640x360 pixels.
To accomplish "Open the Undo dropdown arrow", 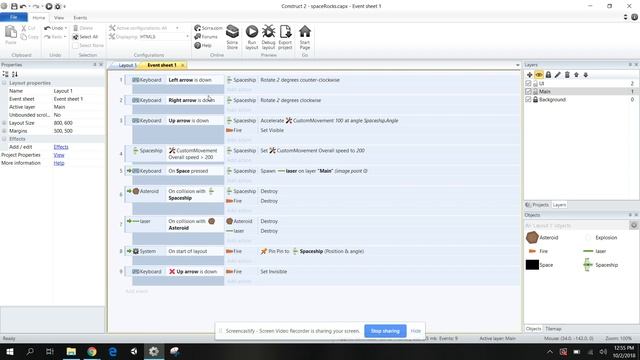I will [x=66, y=28].
